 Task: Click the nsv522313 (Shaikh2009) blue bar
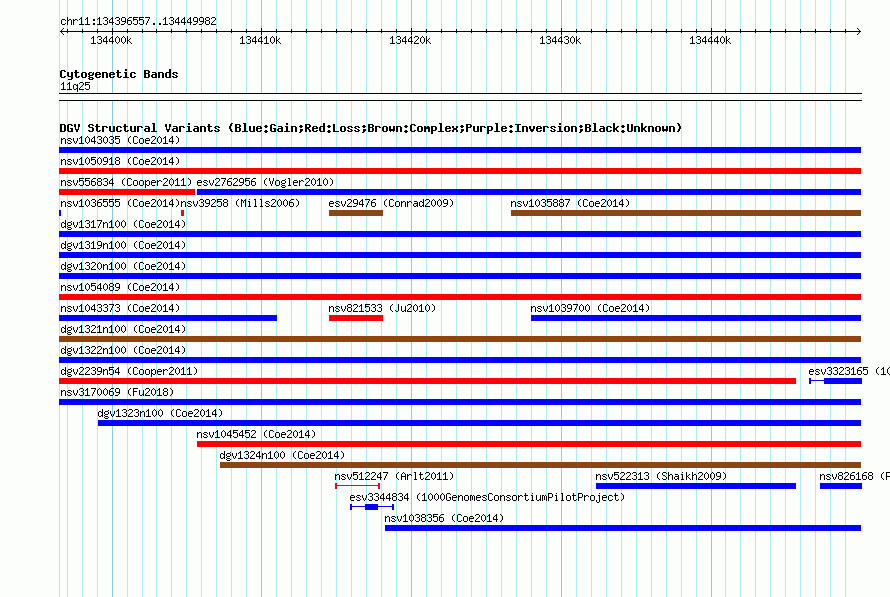click(696, 486)
